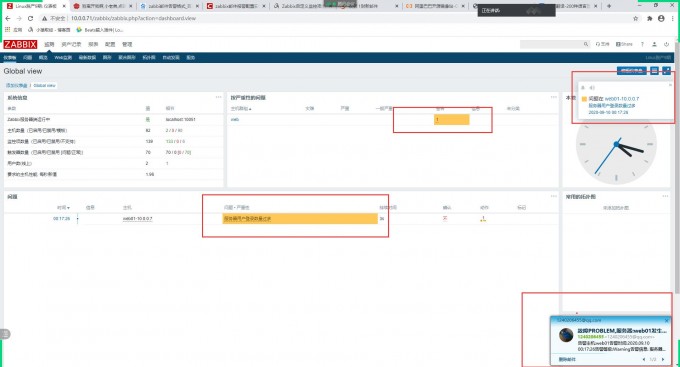Viewport: 680px width, 367px height.
Task: Snooze the Zabbix notification popup bell icon
Action: click(583, 88)
